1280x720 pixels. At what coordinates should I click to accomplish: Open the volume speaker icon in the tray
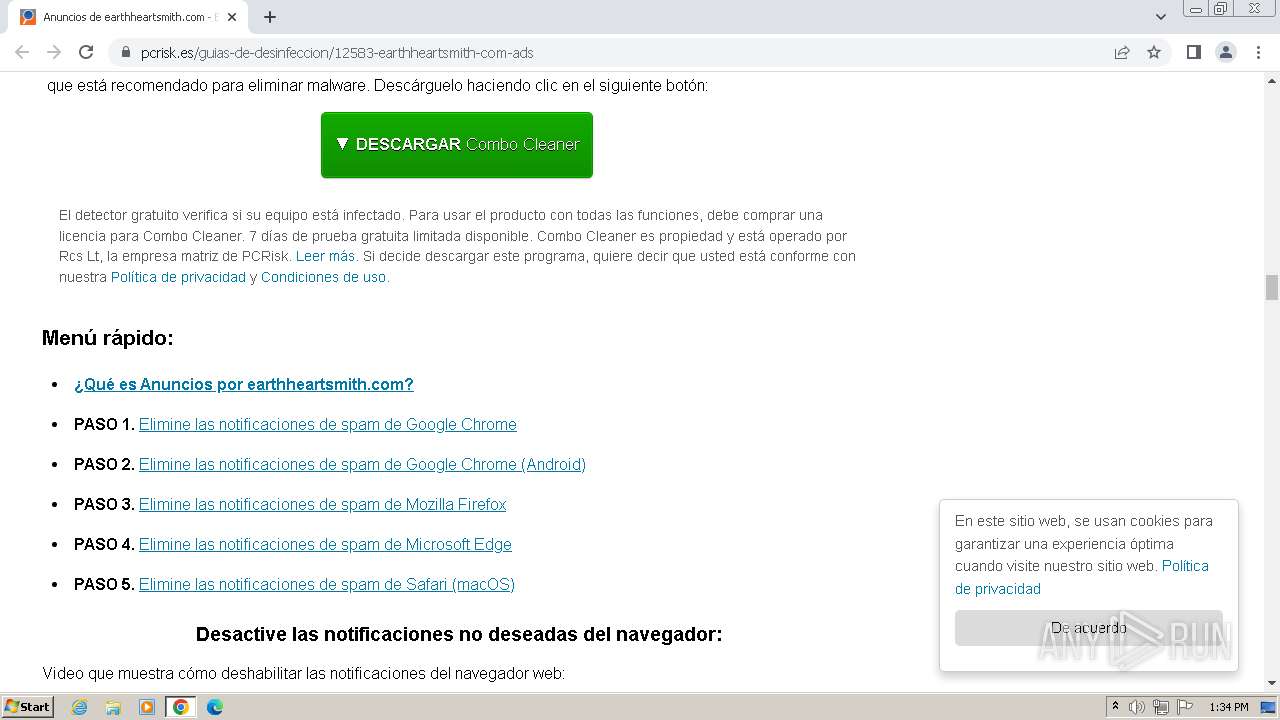1137,707
